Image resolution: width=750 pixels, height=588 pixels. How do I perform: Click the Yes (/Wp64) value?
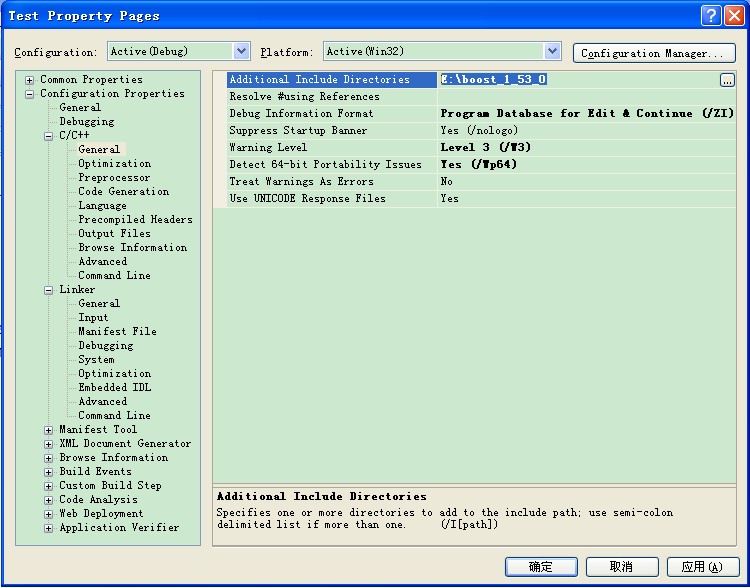click(587, 165)
